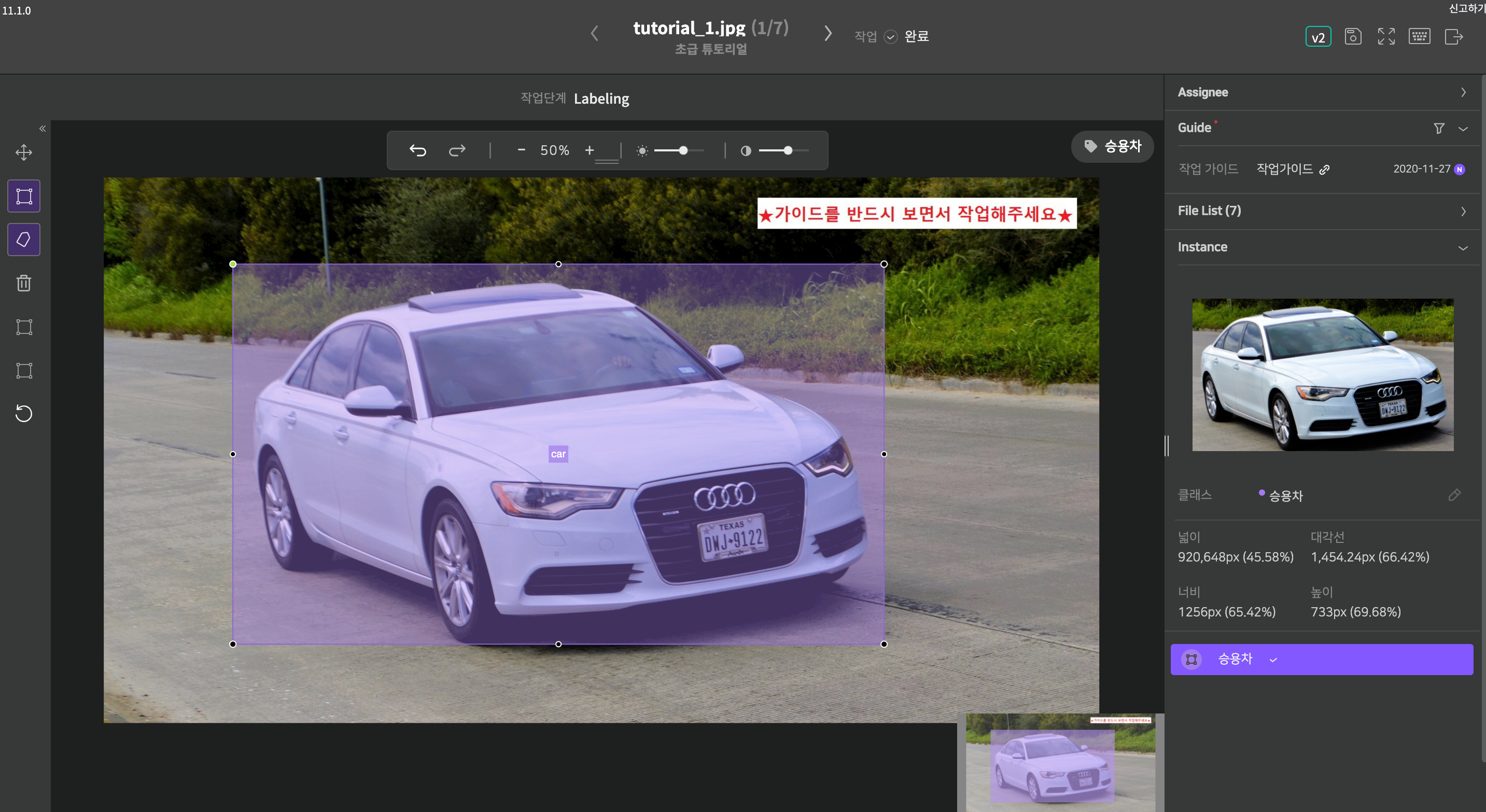Save the work with the save icon
The image size is (1486, 812).
click(x=1353, y=36)
